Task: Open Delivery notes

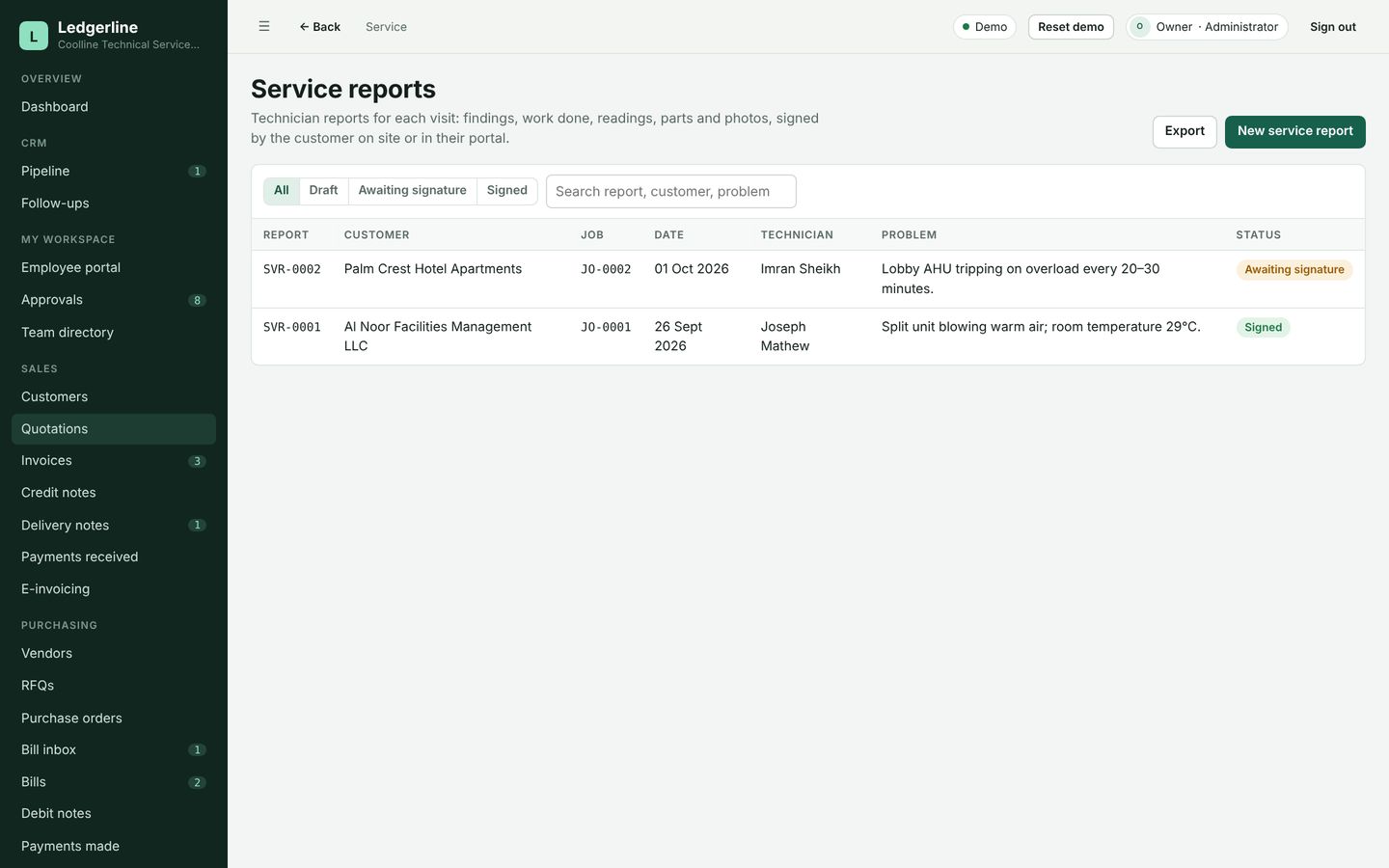Action: [114, 526]
